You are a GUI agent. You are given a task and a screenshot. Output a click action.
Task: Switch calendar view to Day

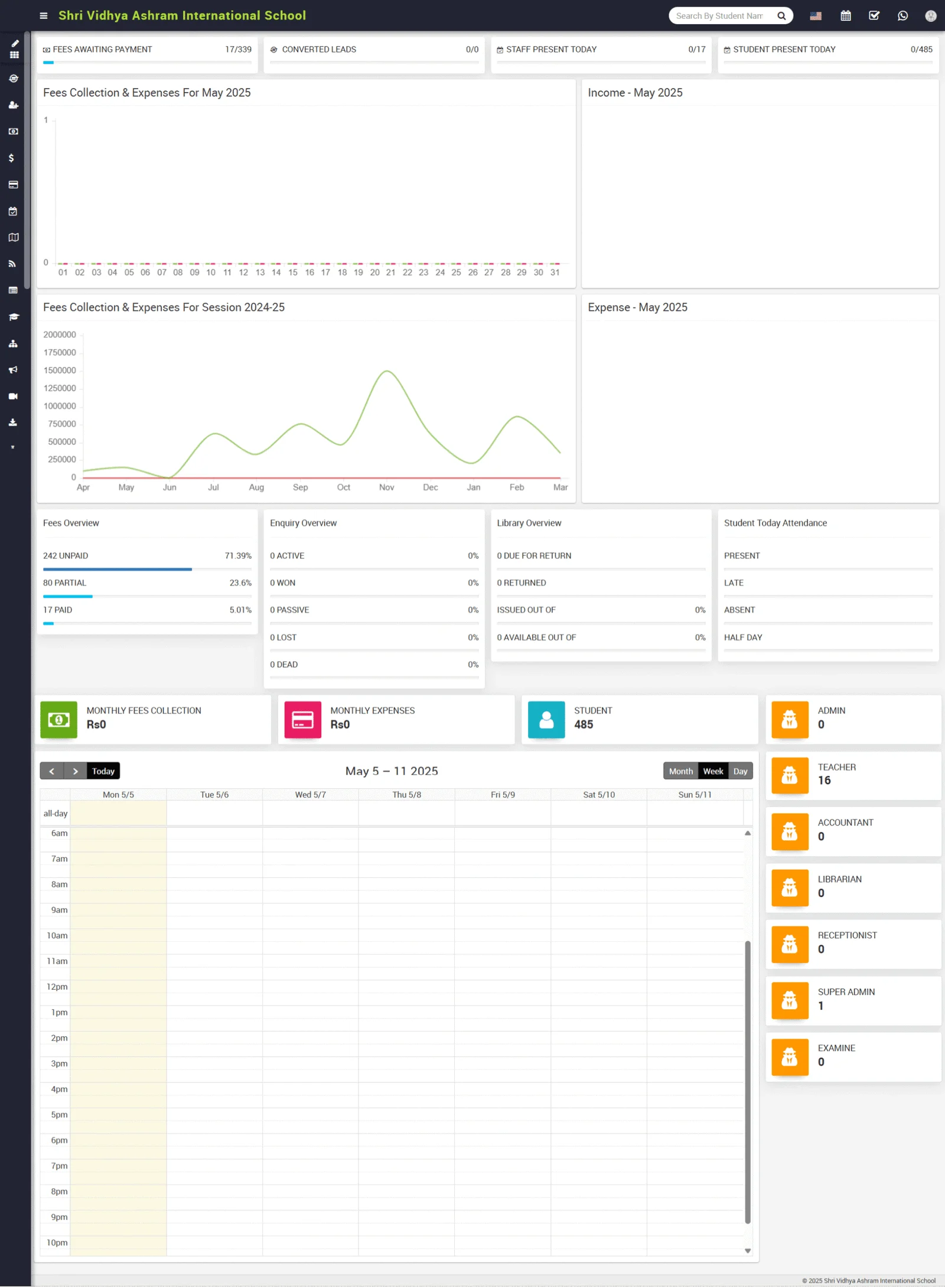tap(741, 771)
